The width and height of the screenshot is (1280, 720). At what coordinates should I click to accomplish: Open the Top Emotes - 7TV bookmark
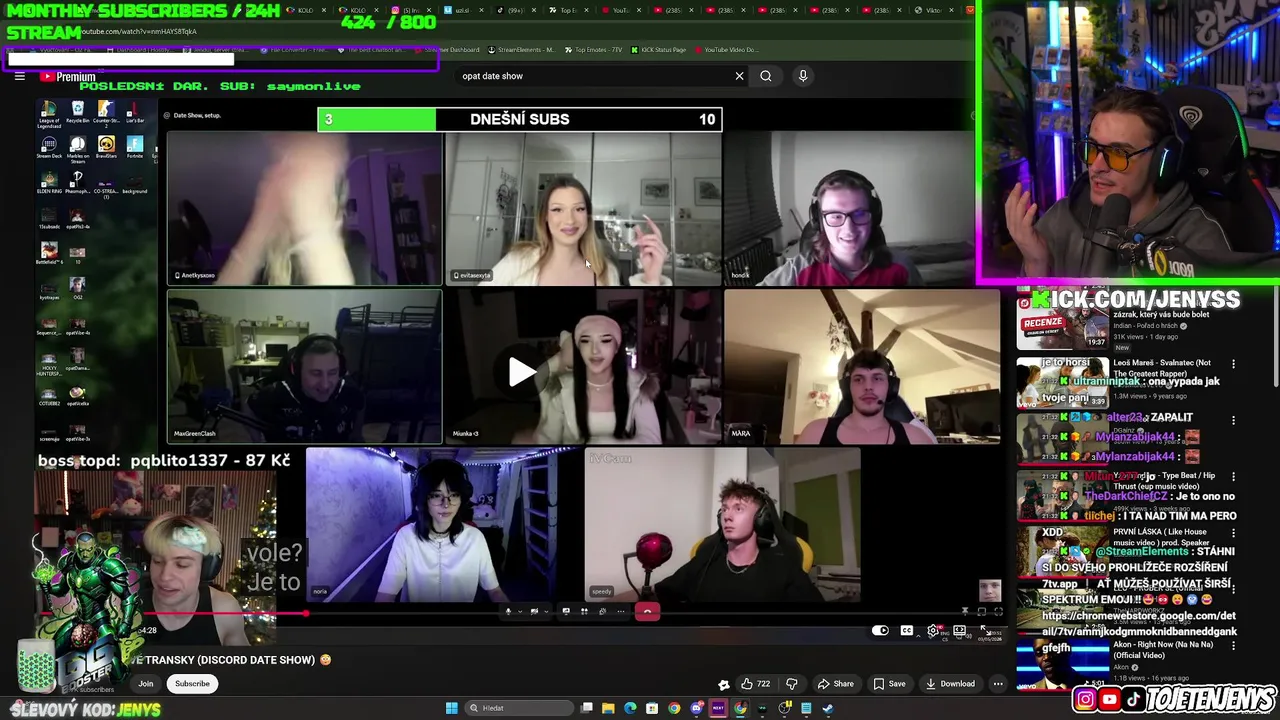595,50
